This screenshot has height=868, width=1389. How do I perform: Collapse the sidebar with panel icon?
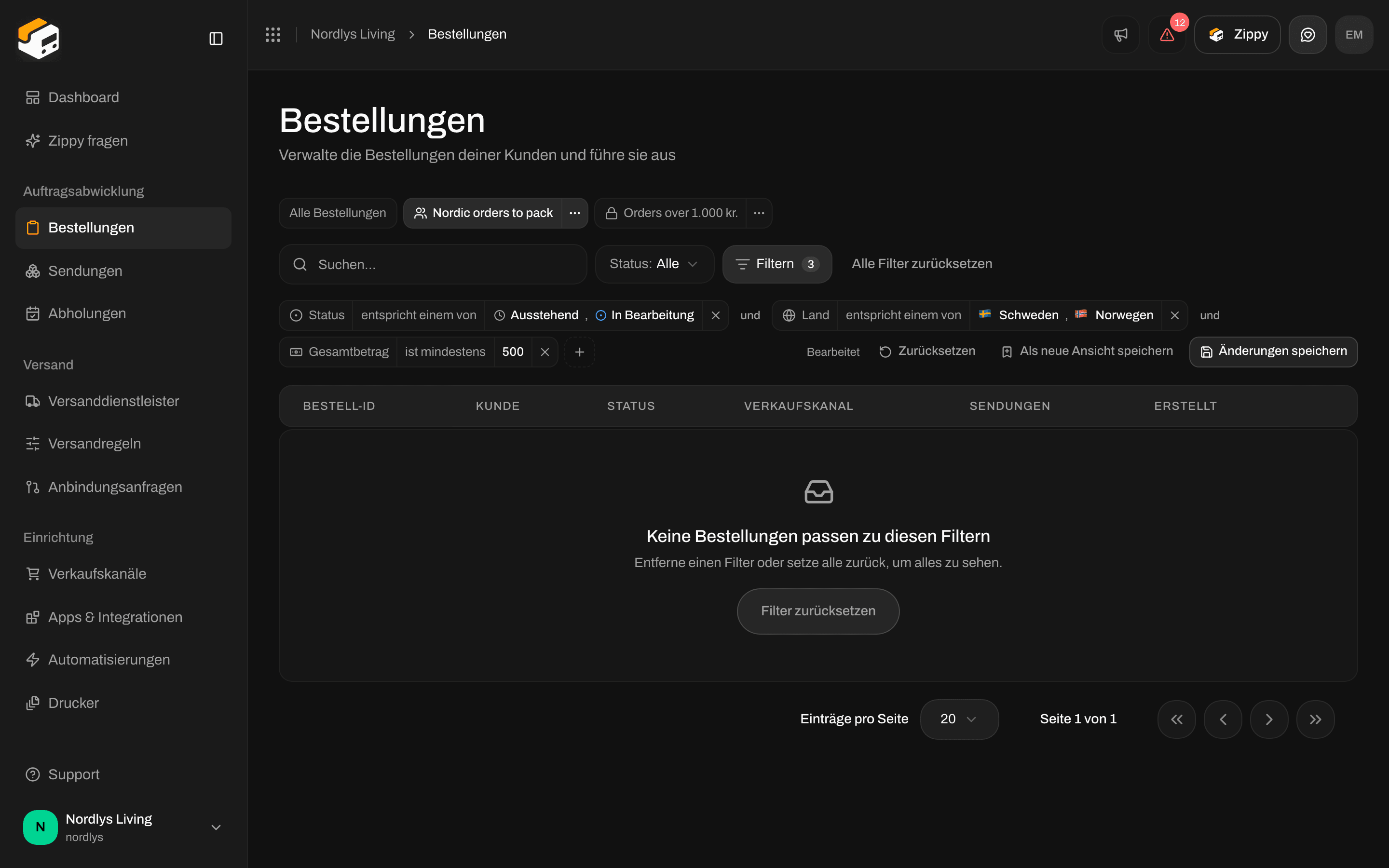216,39
